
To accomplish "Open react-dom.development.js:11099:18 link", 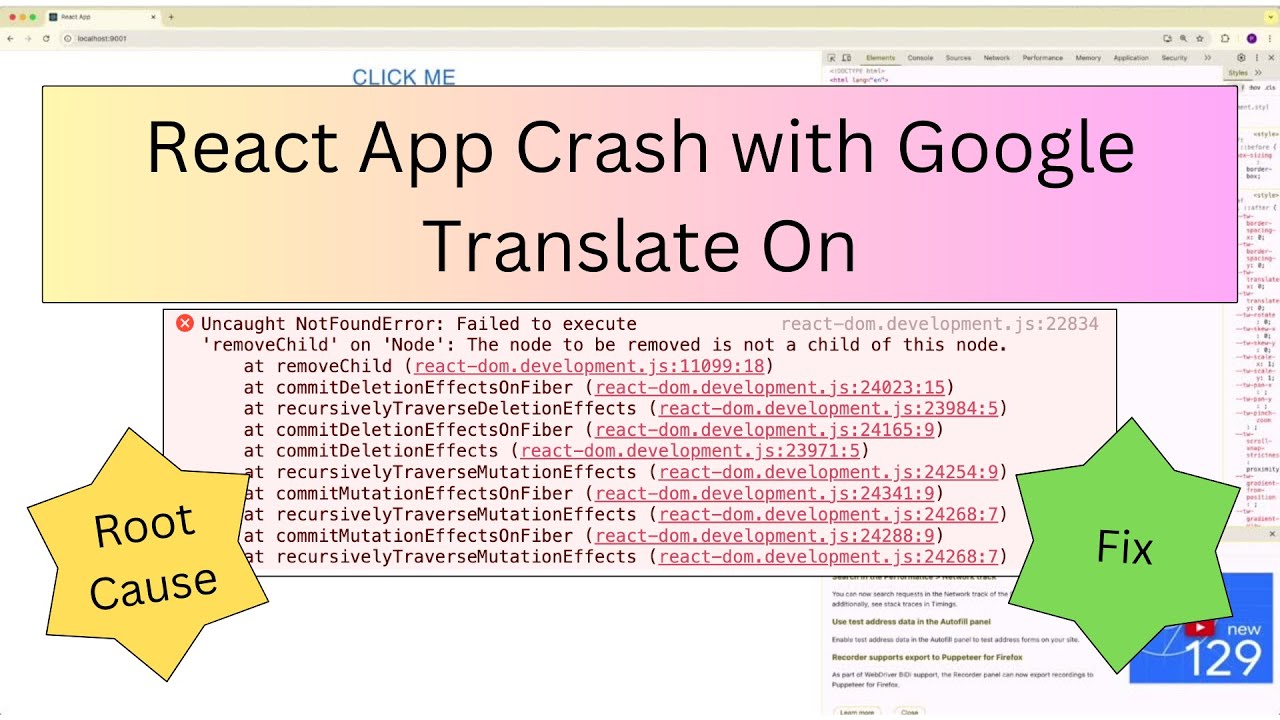I will click(x=589, y=366).
